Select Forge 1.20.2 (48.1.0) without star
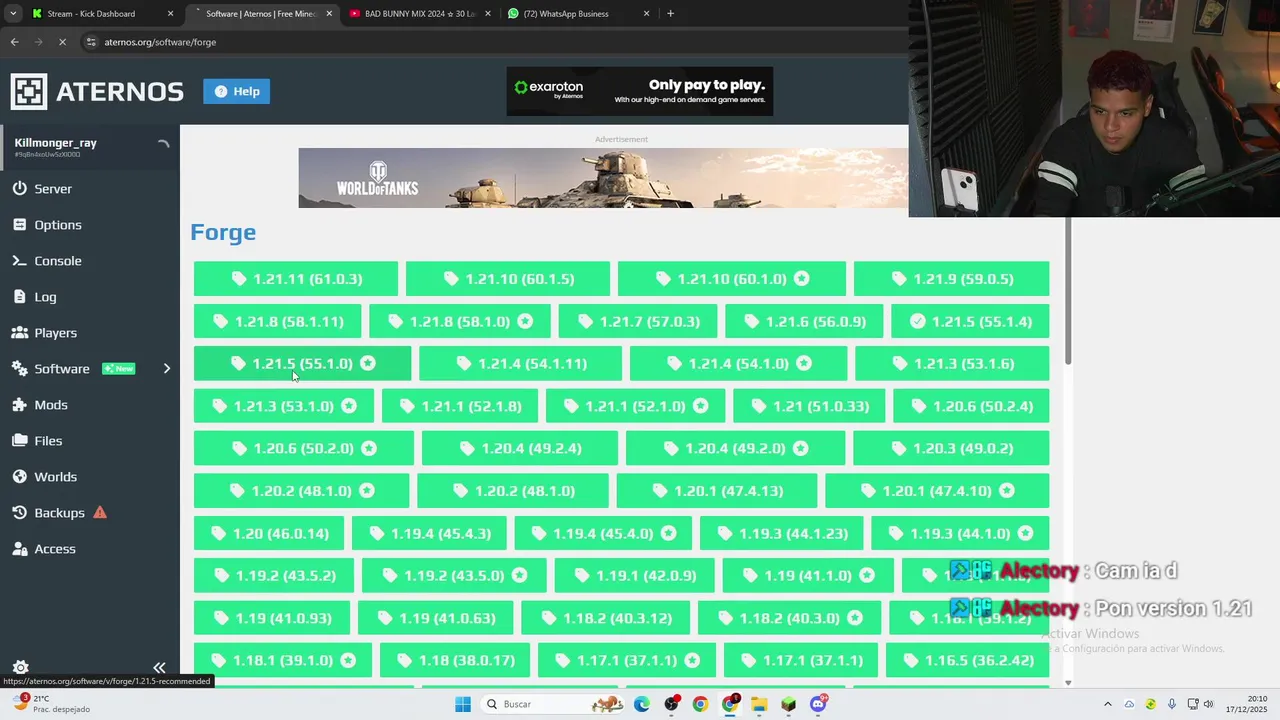 (x=513, y=491)
